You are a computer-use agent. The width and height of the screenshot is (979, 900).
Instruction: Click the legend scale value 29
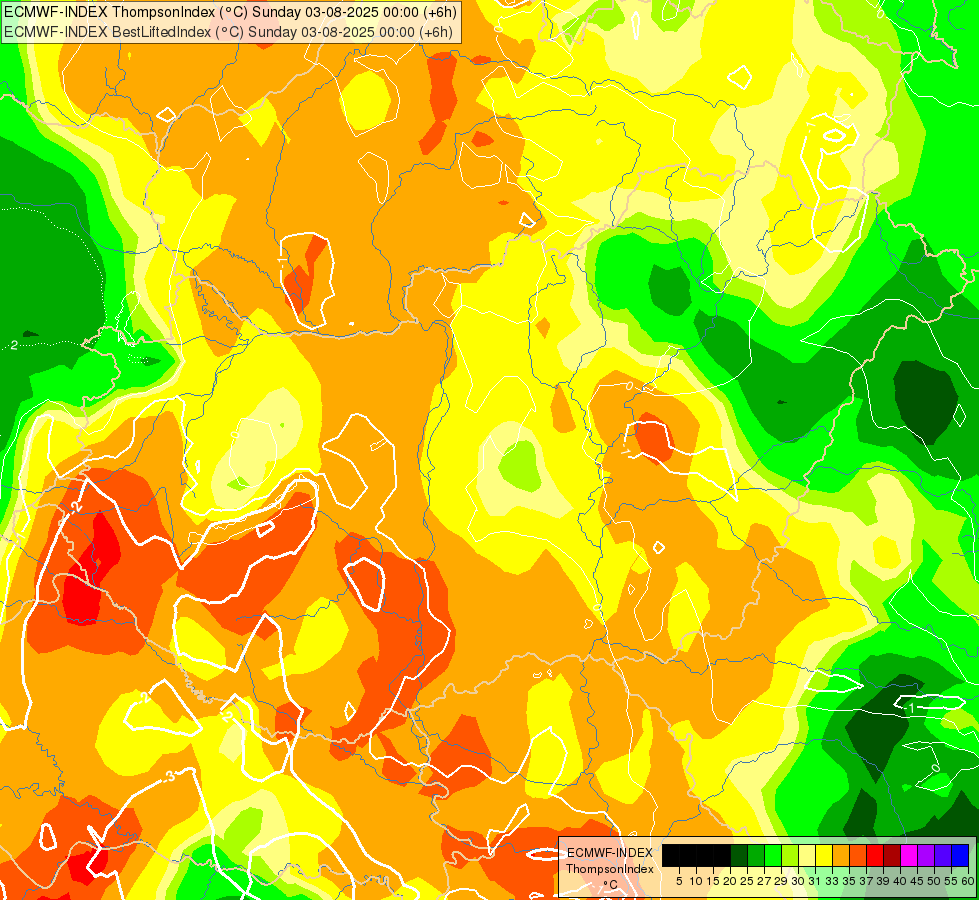tap(781, 881)
